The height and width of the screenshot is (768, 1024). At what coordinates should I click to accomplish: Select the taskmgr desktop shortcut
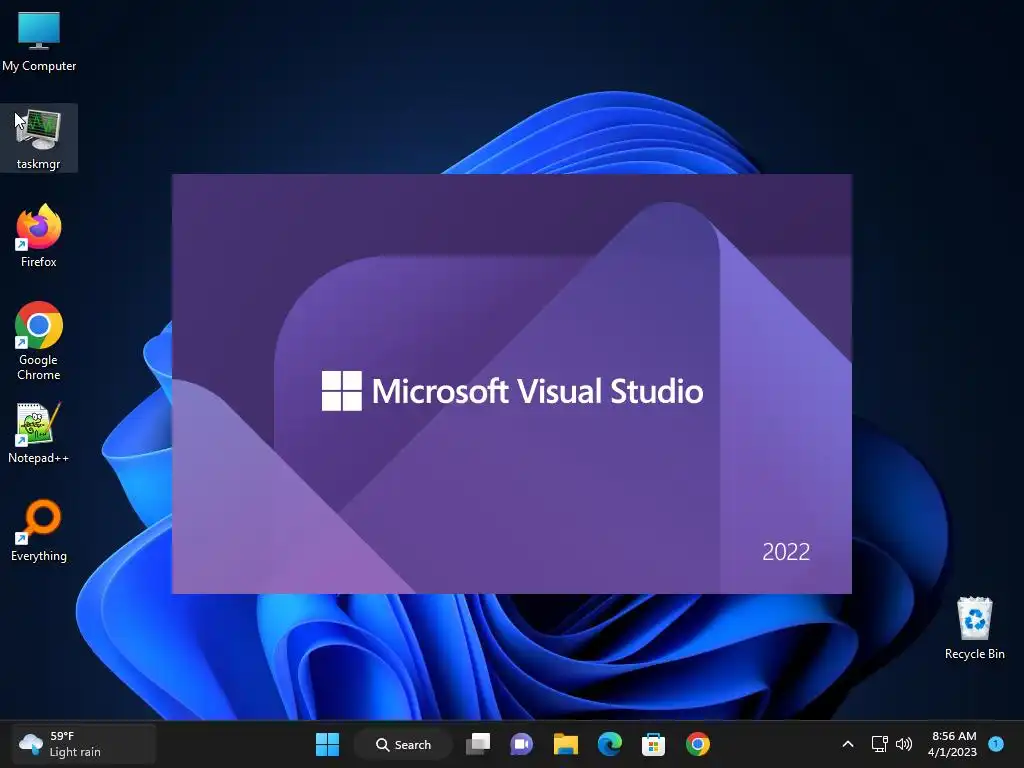click(39, 138)
